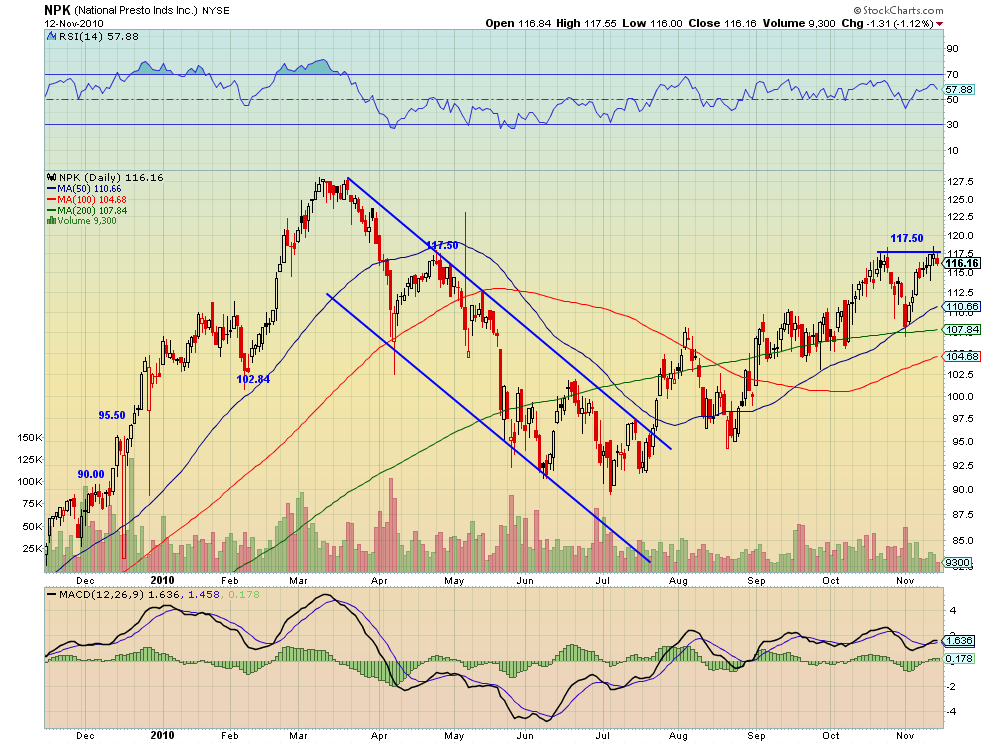Click the 117.50 resistance label above November
Image resolution: width=990 pixels, height=744 pixels.
click(907, 238)
